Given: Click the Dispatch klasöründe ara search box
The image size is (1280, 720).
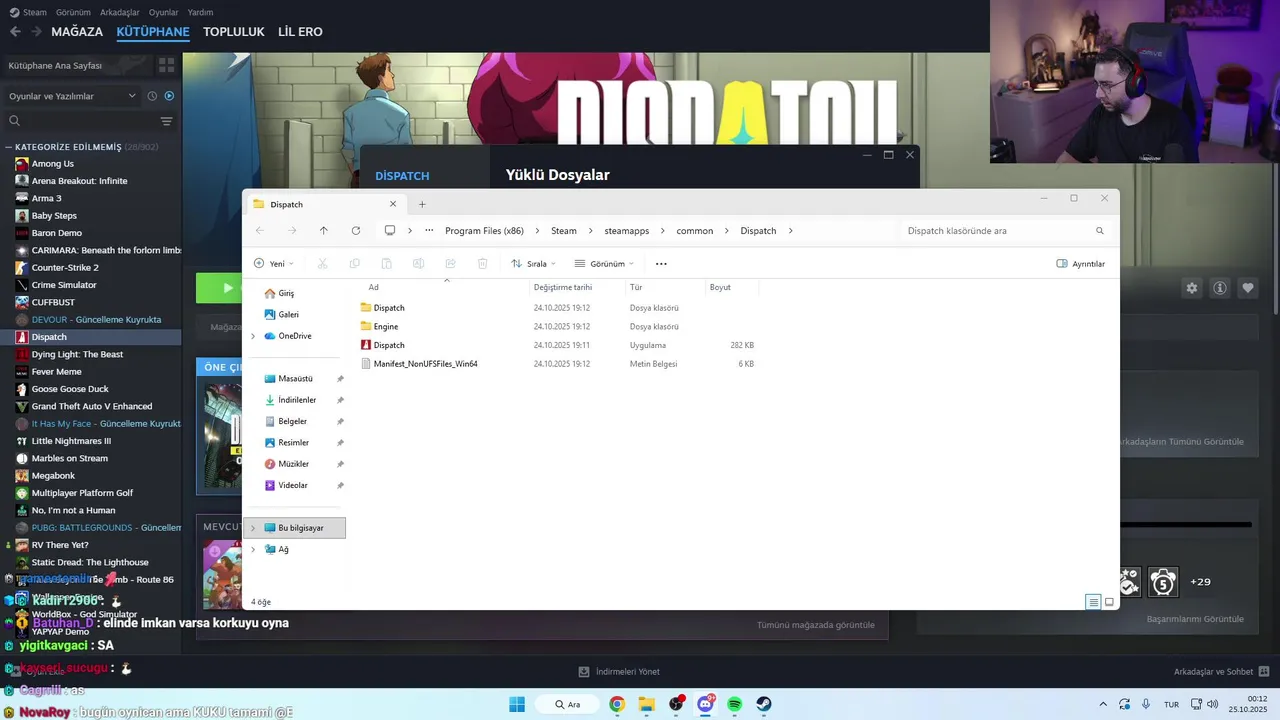Looking at the screenshot, I should (x=1003, y=231).
